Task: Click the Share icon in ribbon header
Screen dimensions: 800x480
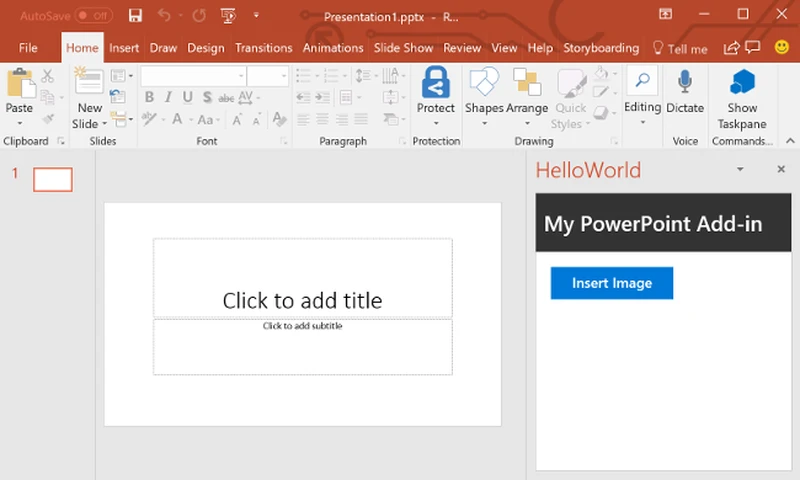Action: point(731,48)
